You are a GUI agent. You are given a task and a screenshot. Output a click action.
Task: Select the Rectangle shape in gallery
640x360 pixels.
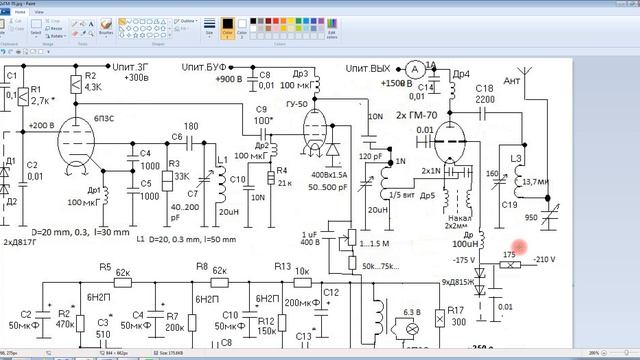pyautogui.click(x=142, y=21)
